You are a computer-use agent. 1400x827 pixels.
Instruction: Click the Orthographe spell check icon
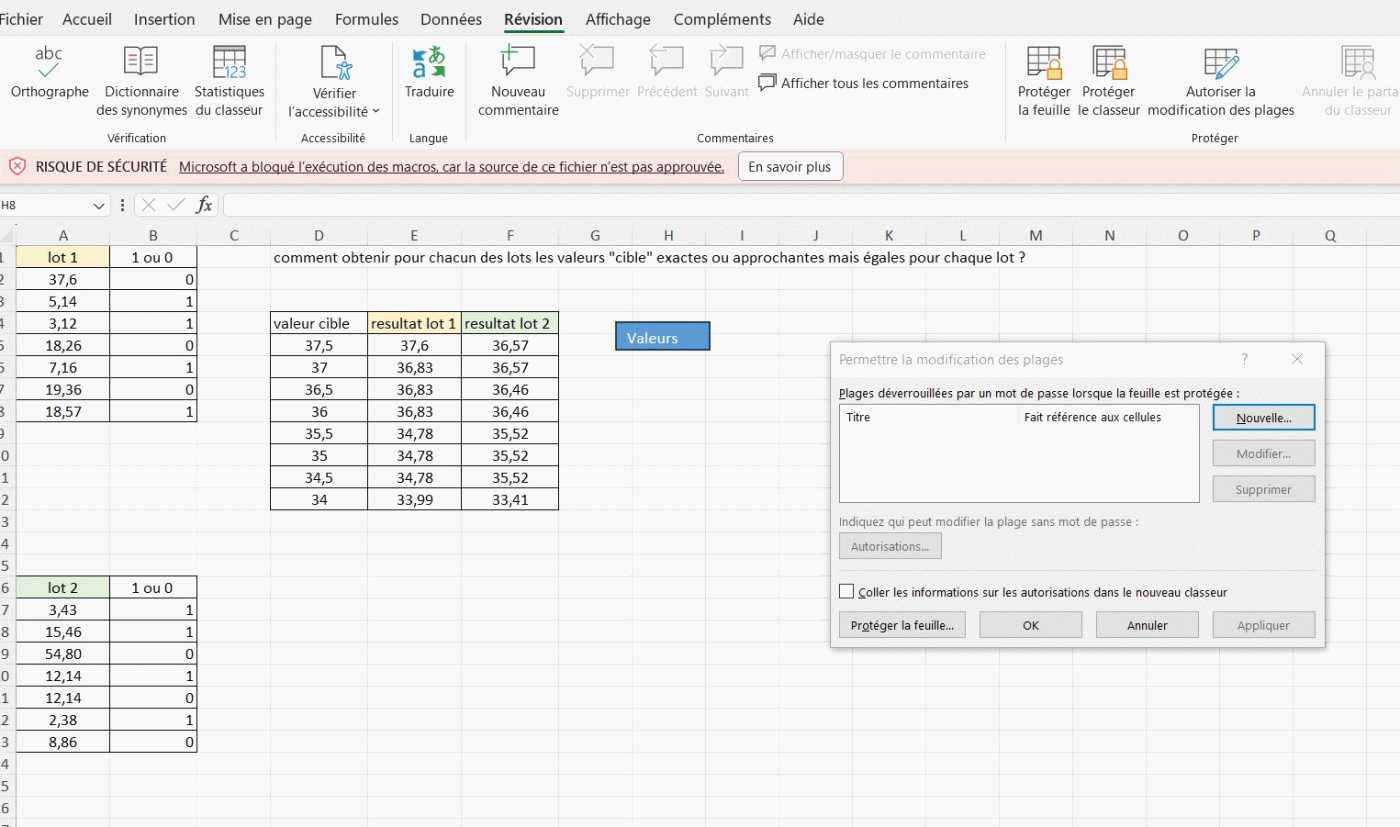tap(49, 62)
